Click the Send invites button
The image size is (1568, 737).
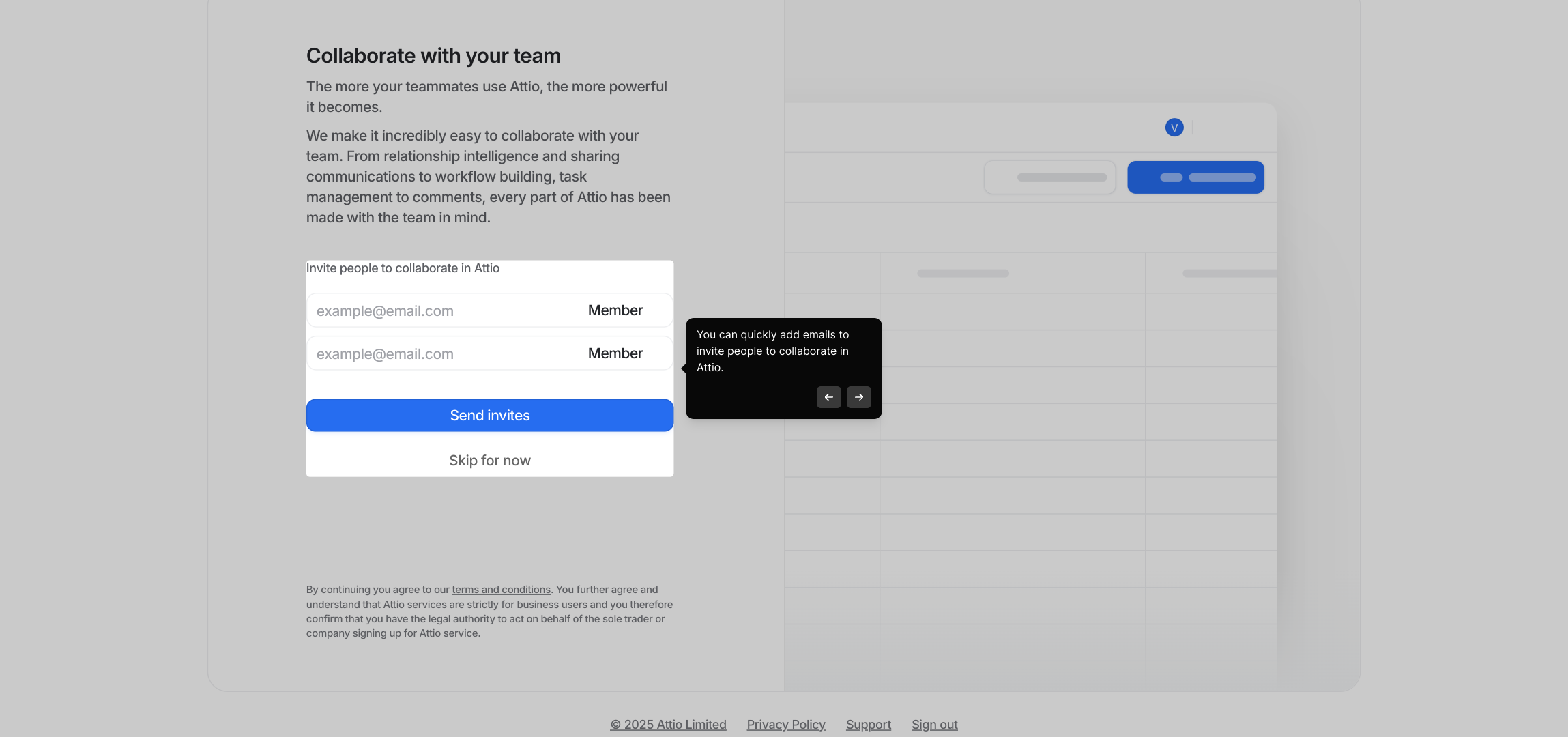(x=490, y=416)
